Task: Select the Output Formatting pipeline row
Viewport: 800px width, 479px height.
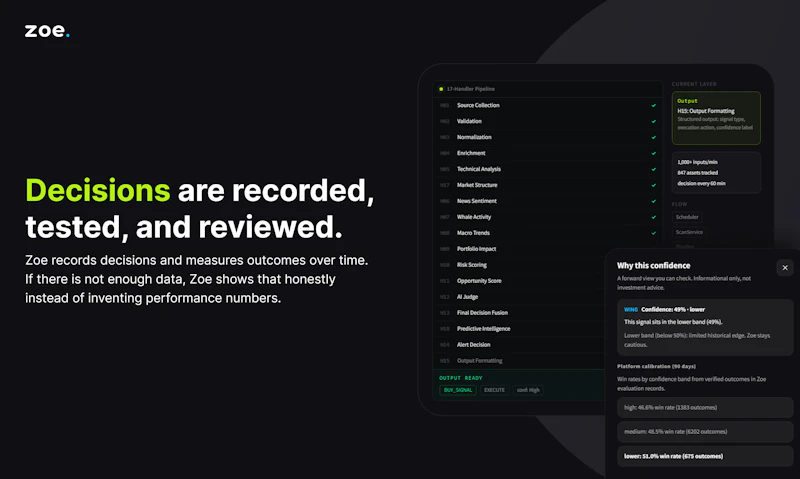Action: [x=519, y=360]
